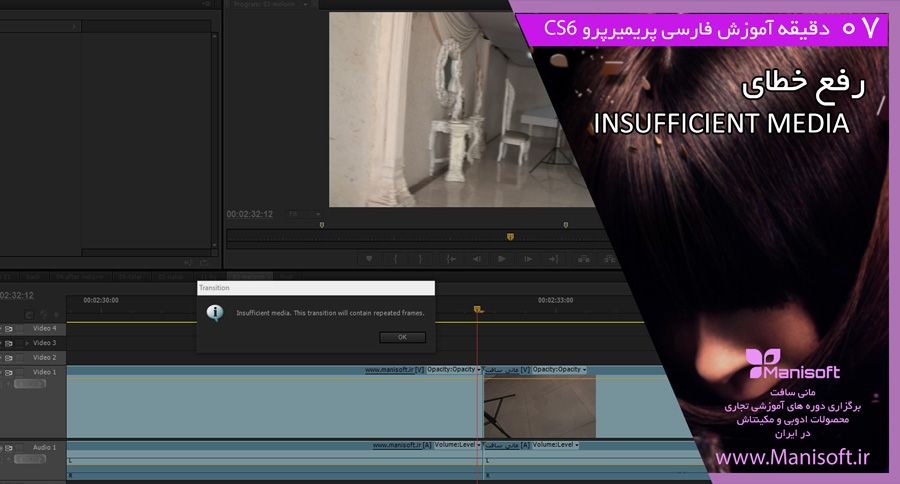Image resolution: width=900 pixels, height=484 pixels.
Task: Toggle sync lock box on Audio 1
Action: (x=20, y=448)
